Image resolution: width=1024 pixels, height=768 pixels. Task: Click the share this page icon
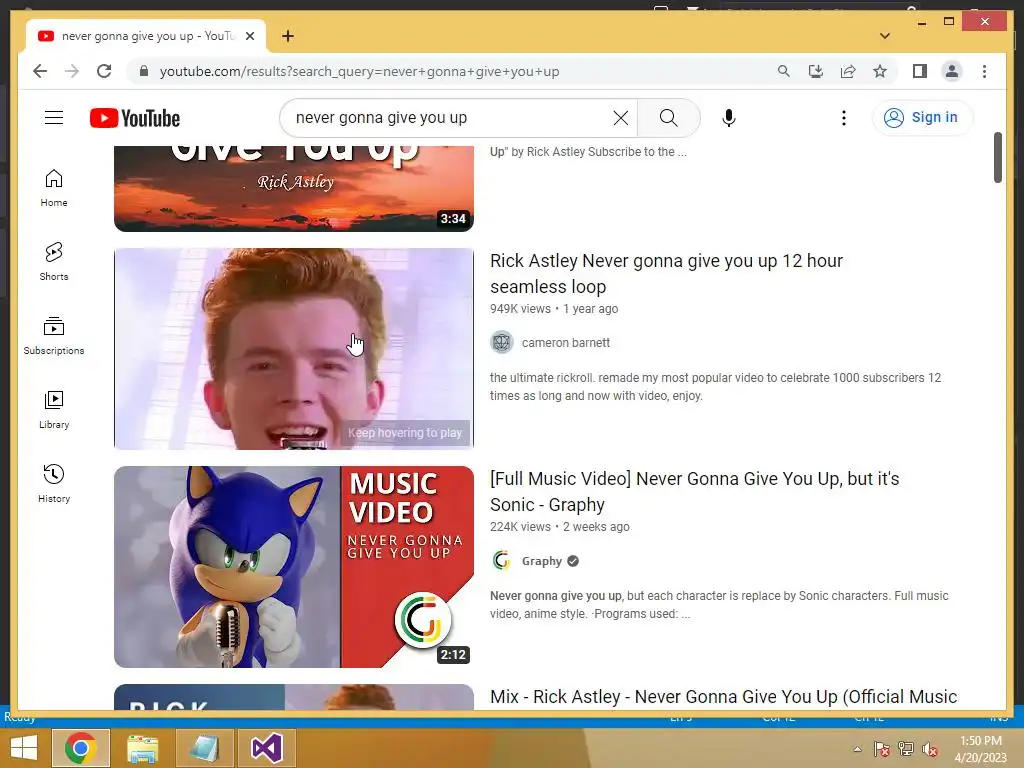[848, 71]
